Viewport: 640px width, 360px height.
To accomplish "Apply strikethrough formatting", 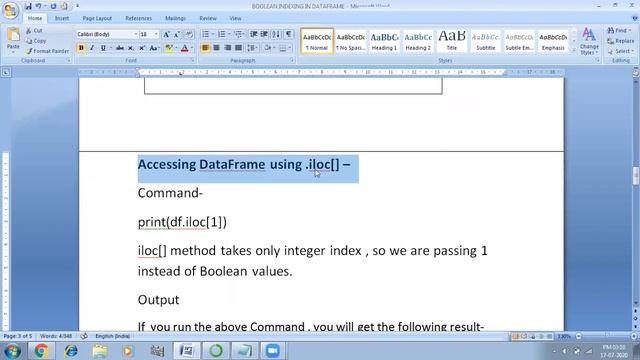I will (120, 48).
